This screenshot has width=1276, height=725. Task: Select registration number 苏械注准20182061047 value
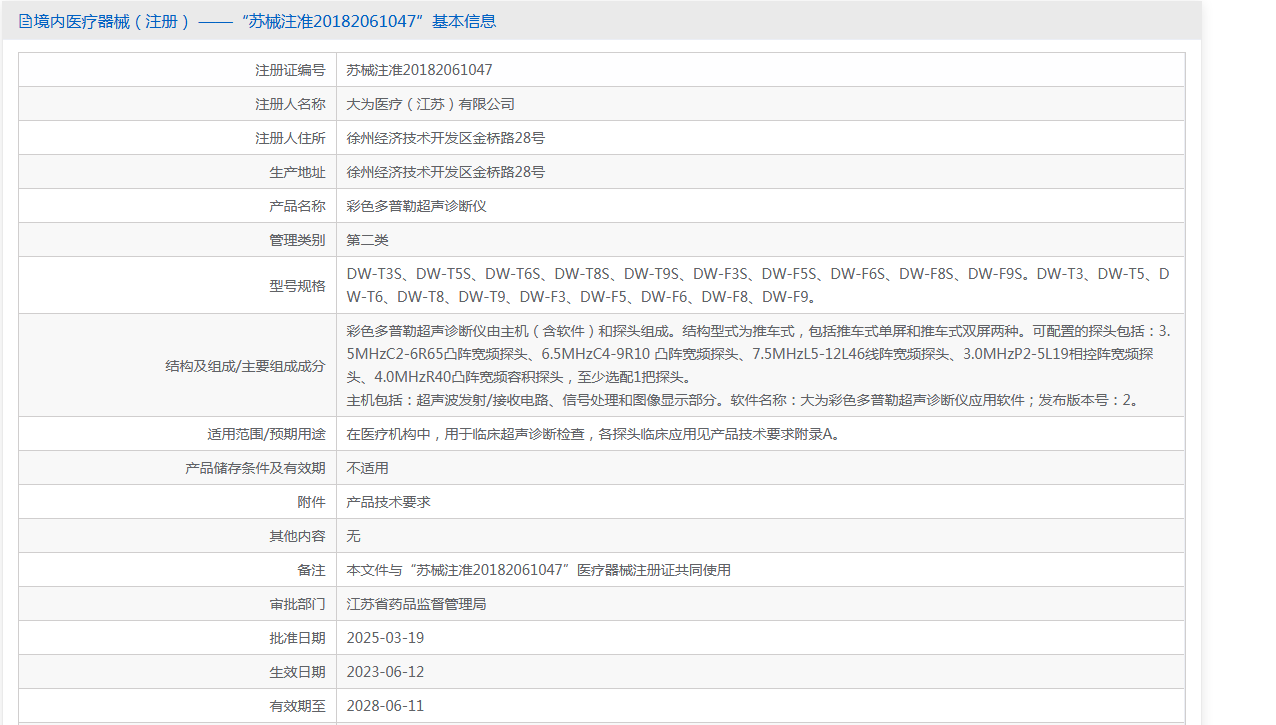(x=419, y=70)
